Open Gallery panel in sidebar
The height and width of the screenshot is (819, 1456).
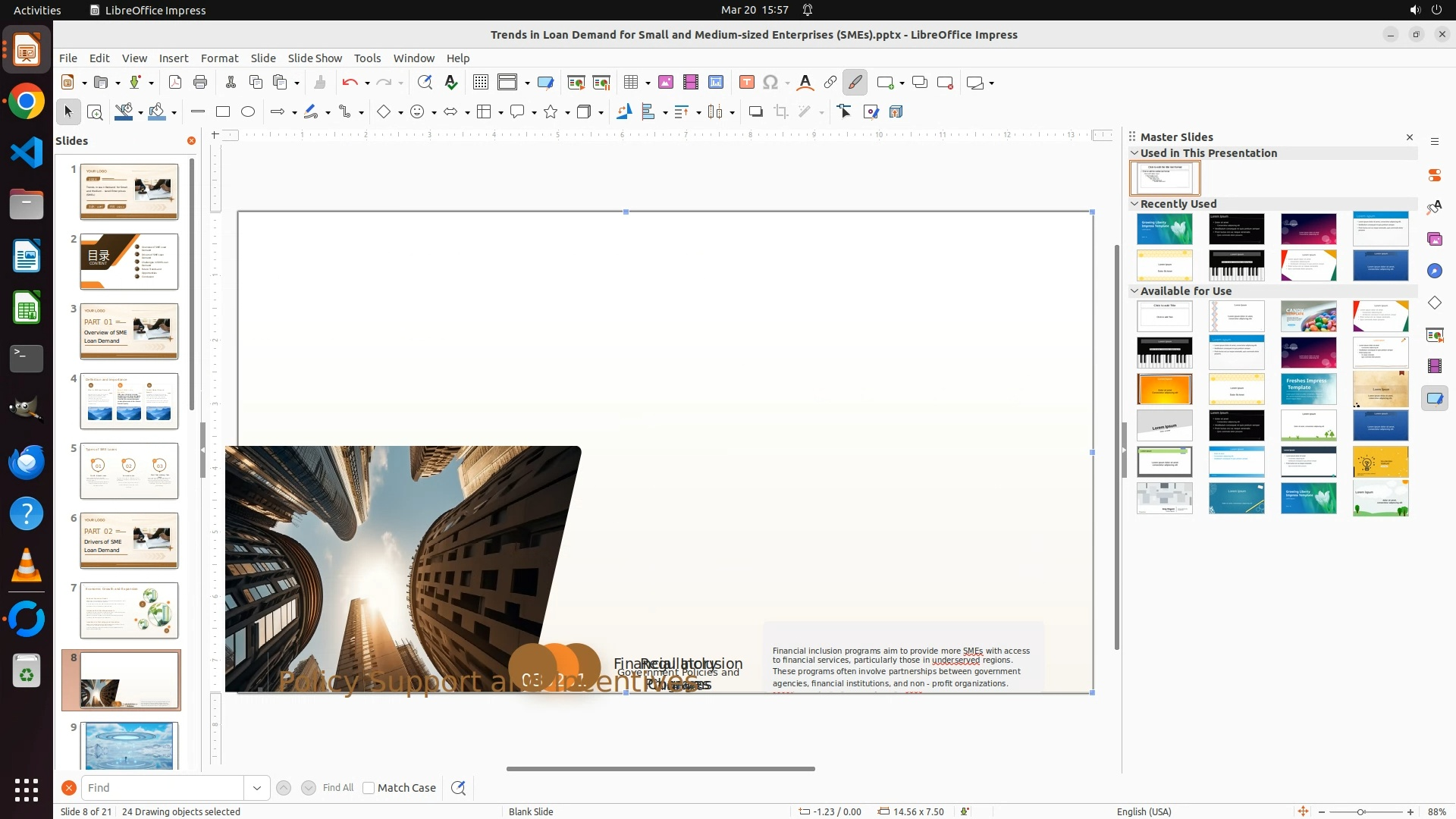[x=1434, y=240]
